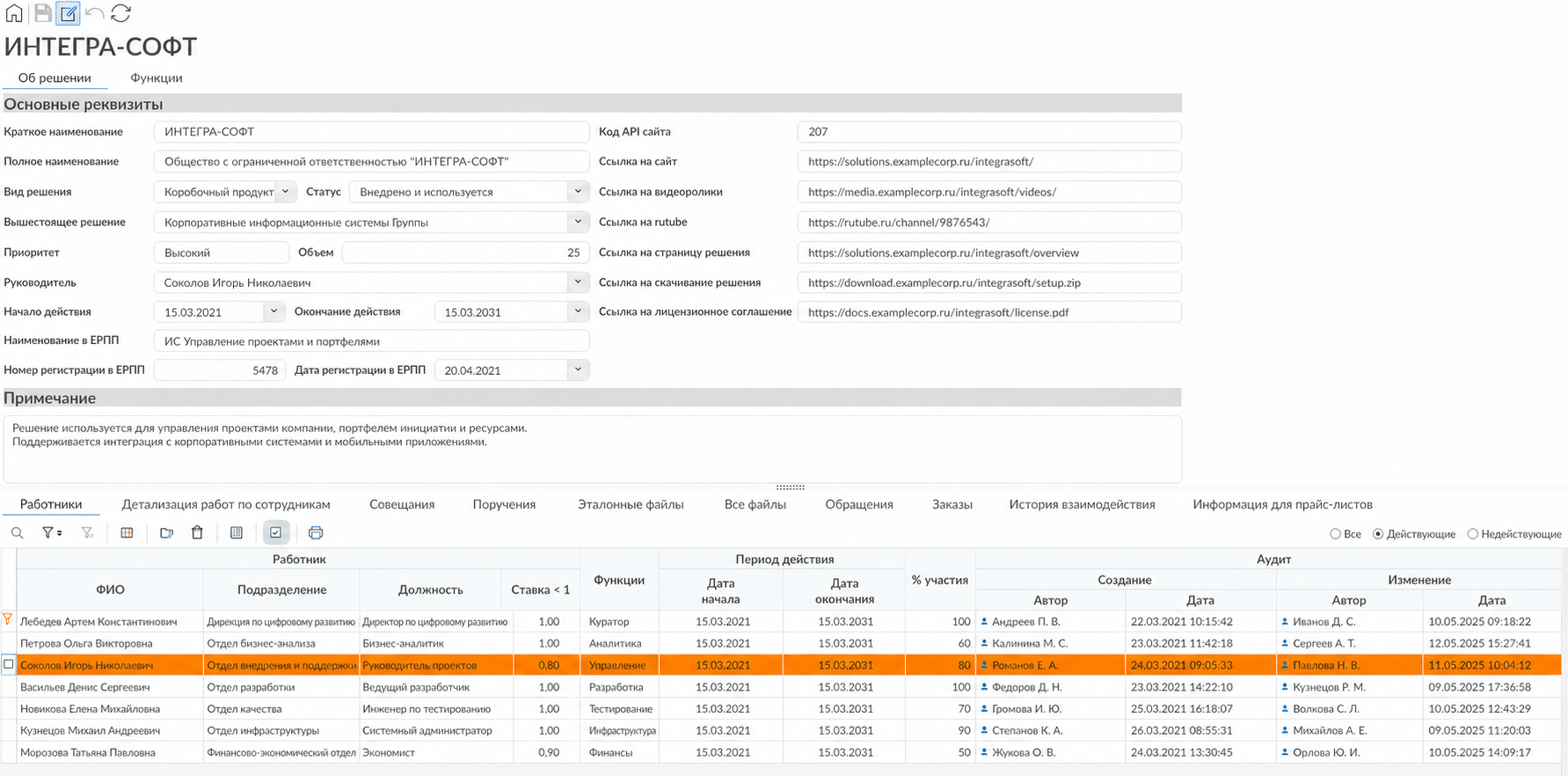Print the workers list with printer icon

(x=316, y=533)
